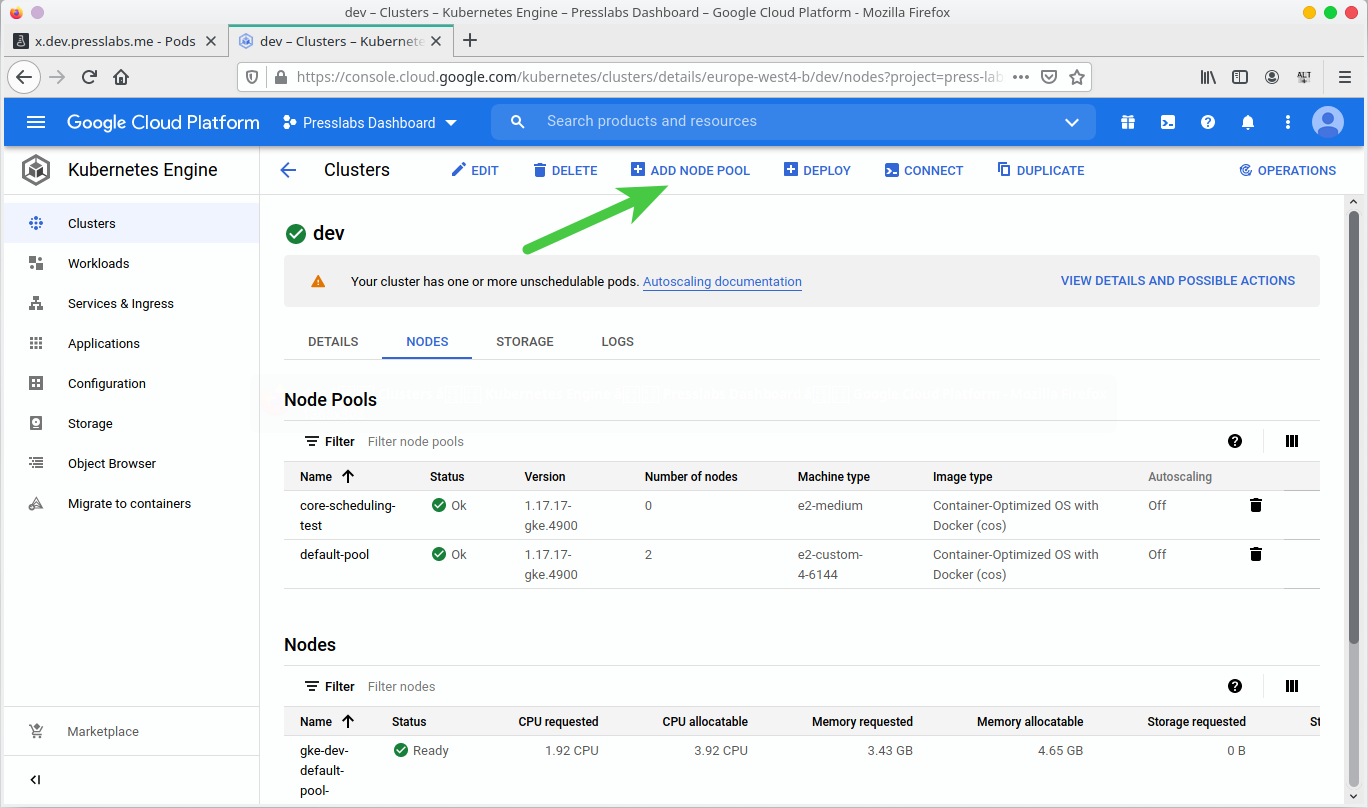This screenshot has width=1368, height=808.
Task: Click the DUPLICATE button
Action: click(x=1041, y=170)
